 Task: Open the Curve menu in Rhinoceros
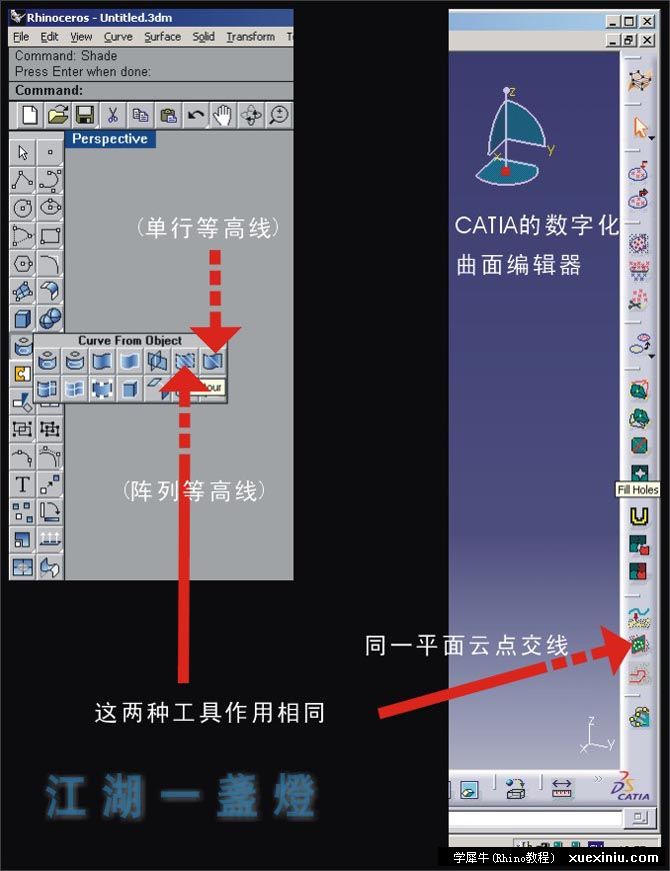pyautogui.click(x=118, y=37)
